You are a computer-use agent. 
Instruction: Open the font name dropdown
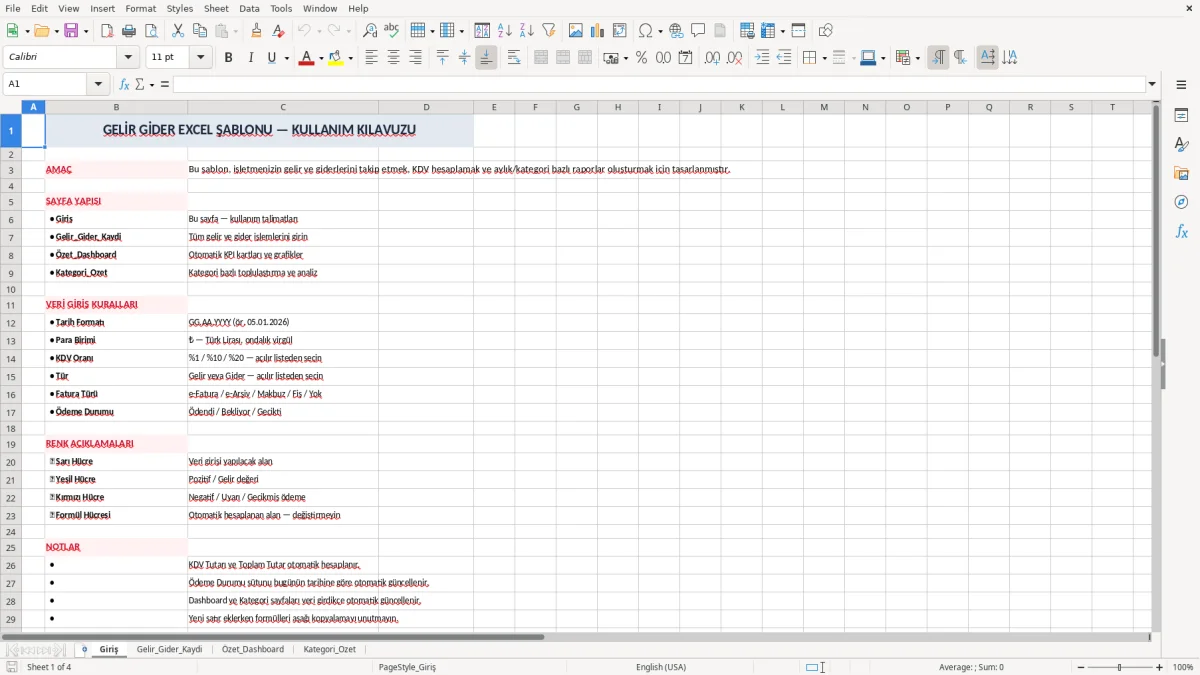(127, 58)
